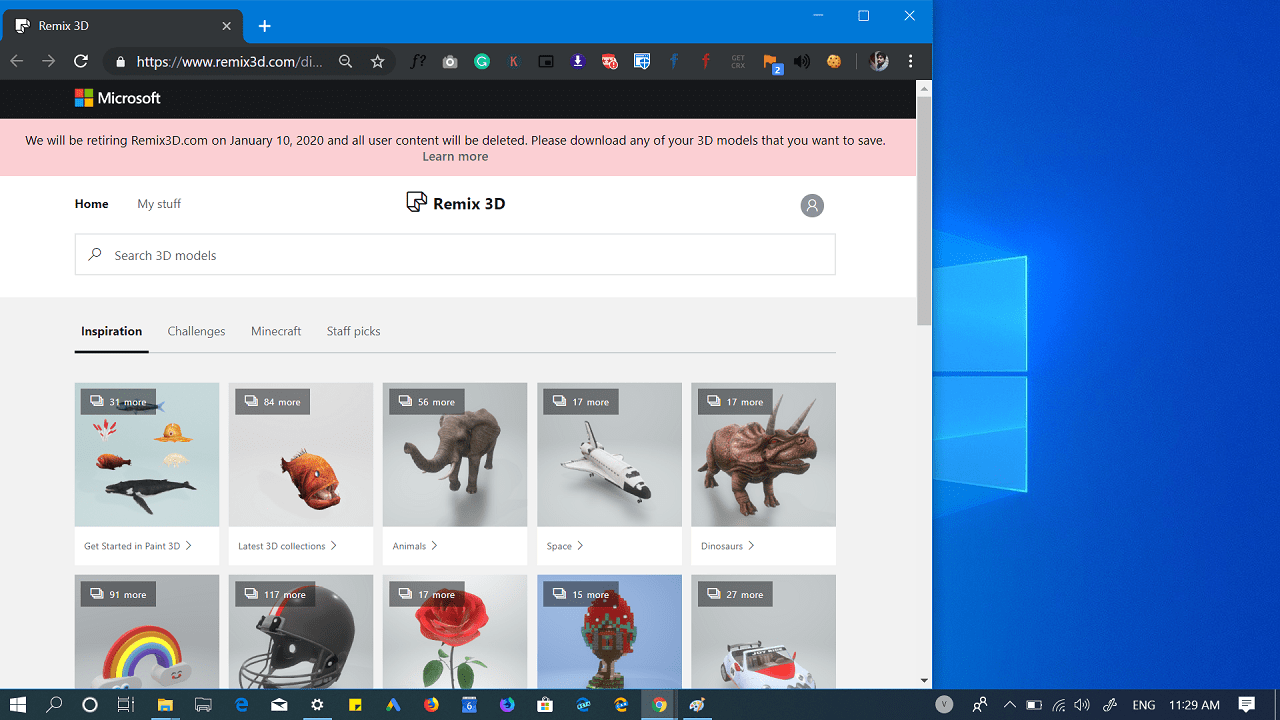Viewport: 1280px width, 720px height.
Task: Click the 11:29 AM clock
Action: [1194, 705]
